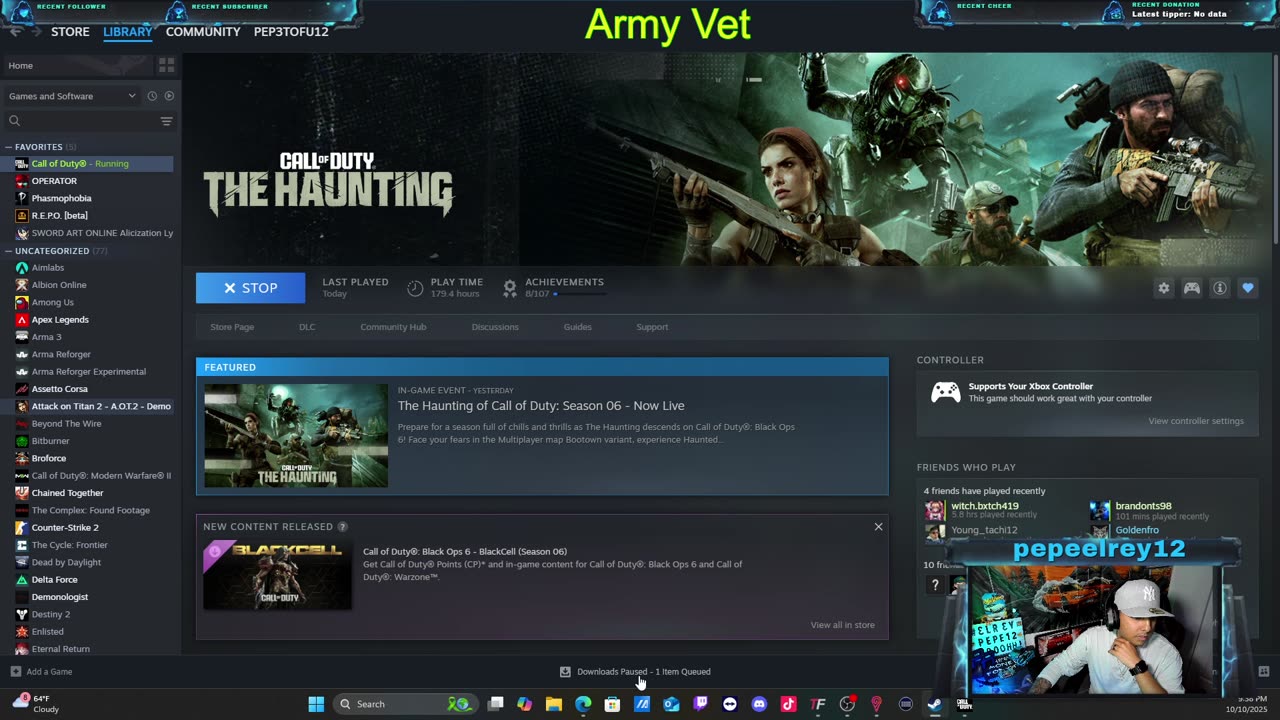Select Counter-Strike 2 in library list
The image size is (1280, 720).
click(x=65, y=528)
